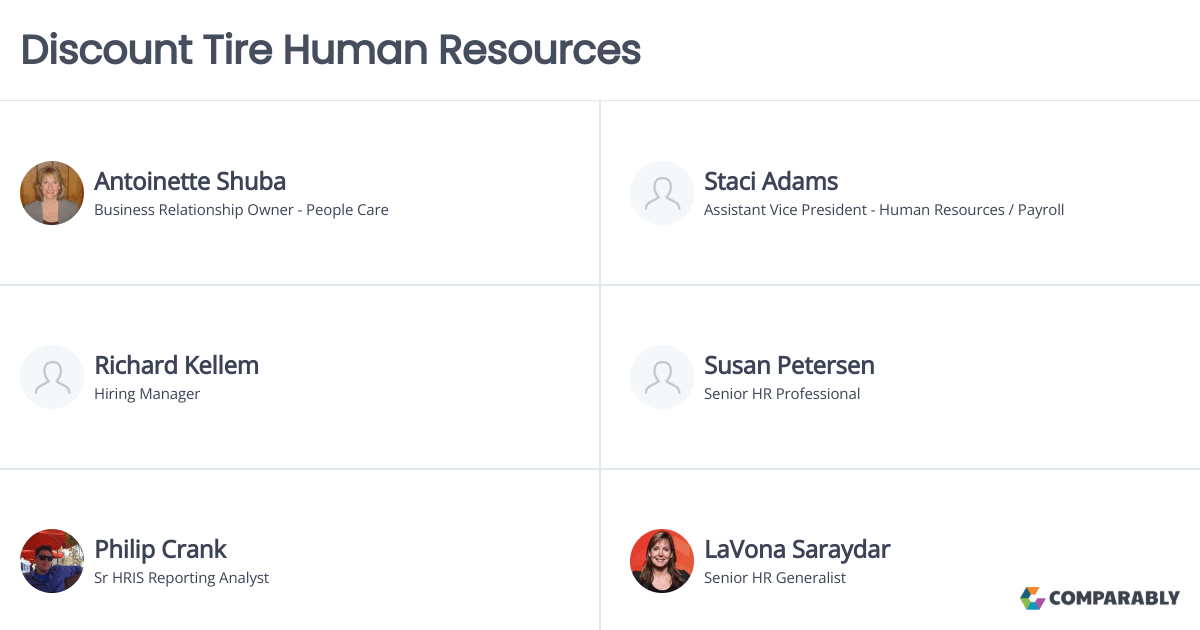Select the Susan Petersen name
The width and height of the screenshot is (1200, 630).
coord(789,365)
